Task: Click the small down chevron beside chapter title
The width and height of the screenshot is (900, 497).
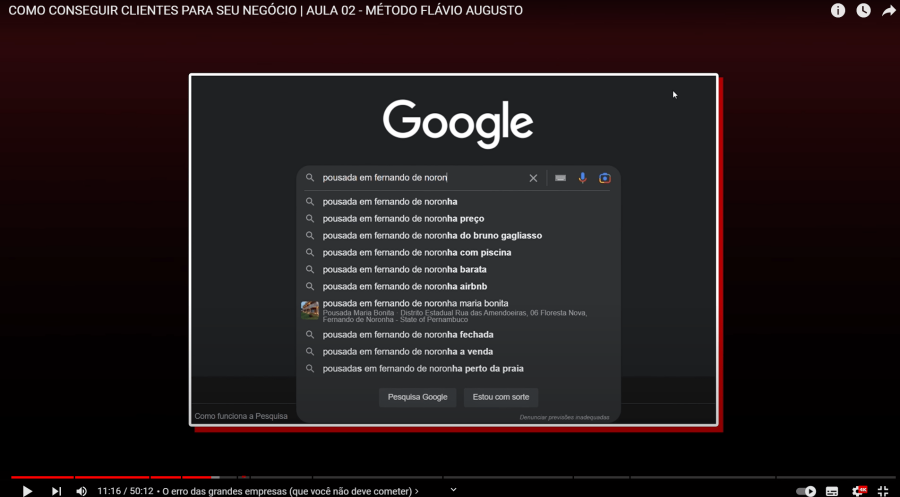Action: (453, 490)
